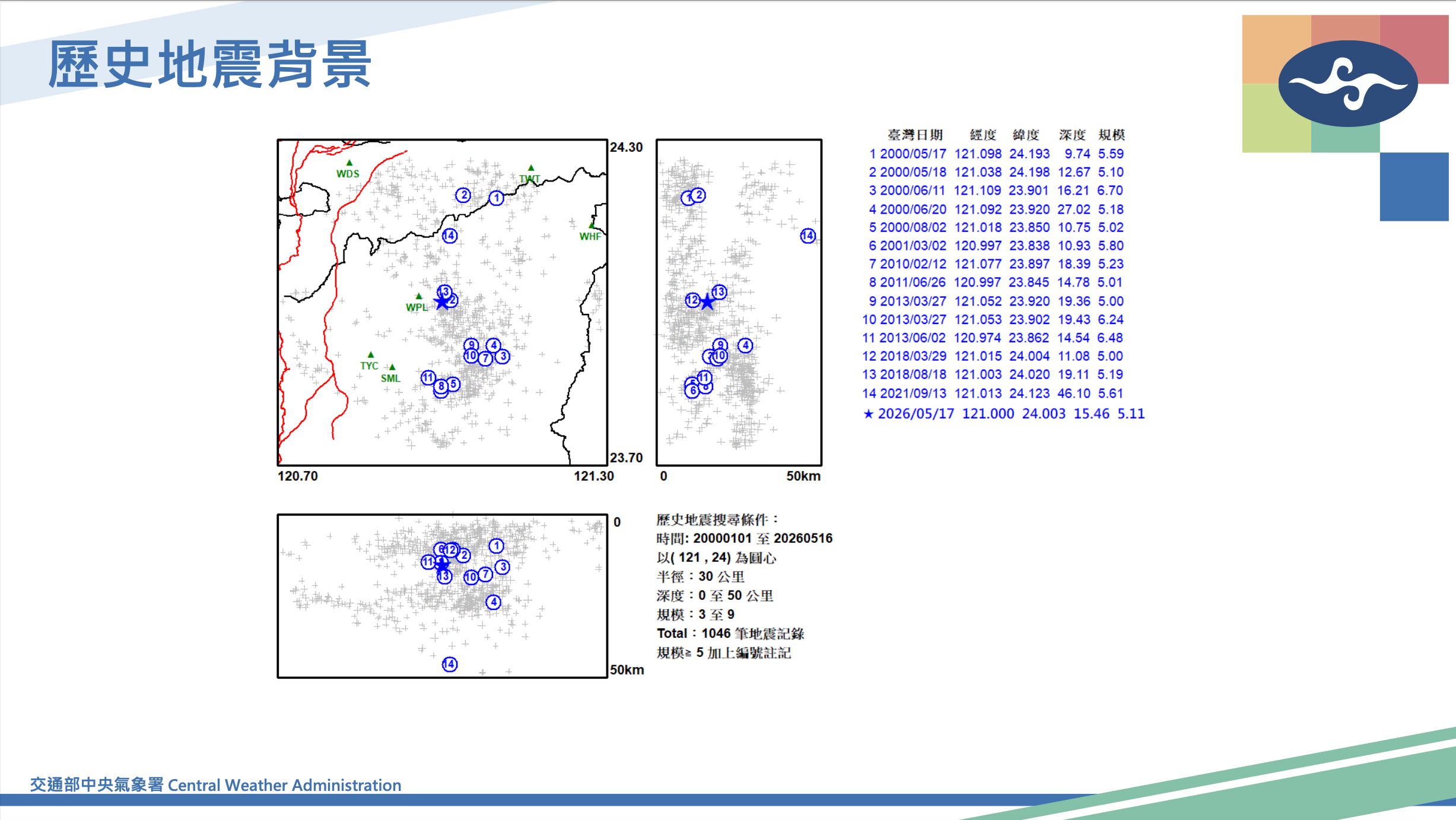Click event marker 13 in right depth profile
The height and width of the screenshot is (820, 1456).
coord(719,292)
